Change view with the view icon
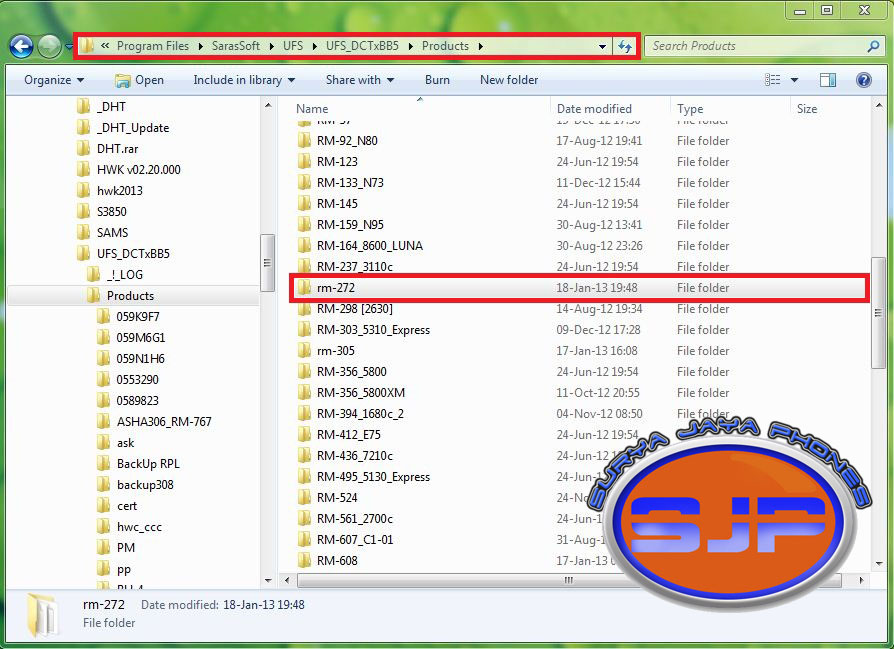 coord(772,80)
